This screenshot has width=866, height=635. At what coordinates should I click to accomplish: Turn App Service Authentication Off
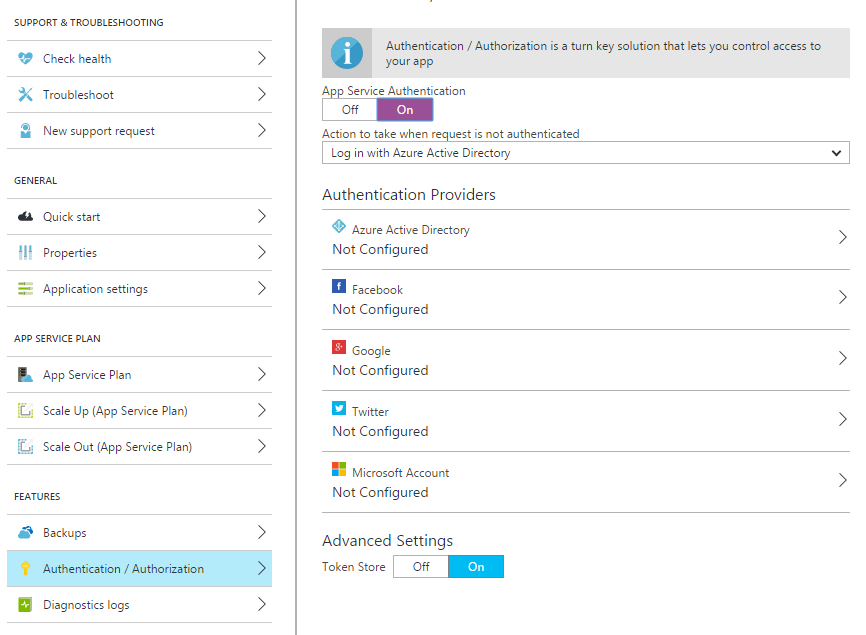pos(350,110)
